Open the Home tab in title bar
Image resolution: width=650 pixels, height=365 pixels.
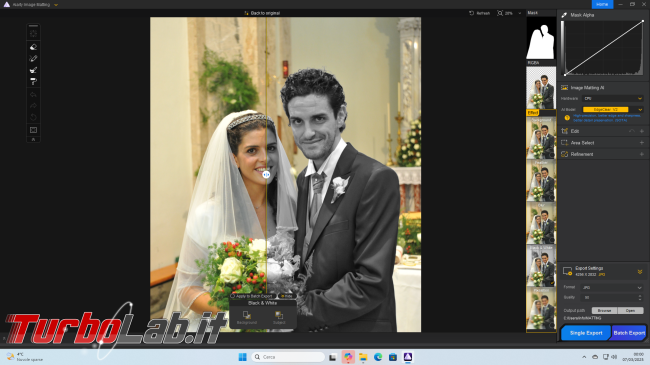[602, 4]
